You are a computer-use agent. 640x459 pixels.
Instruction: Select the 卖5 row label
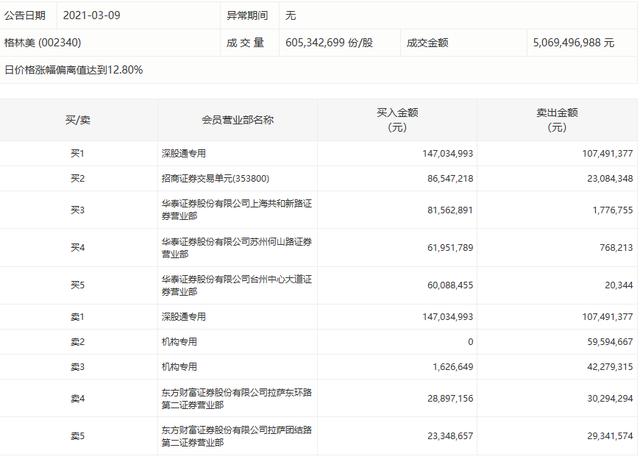click(x=78, y=436)
